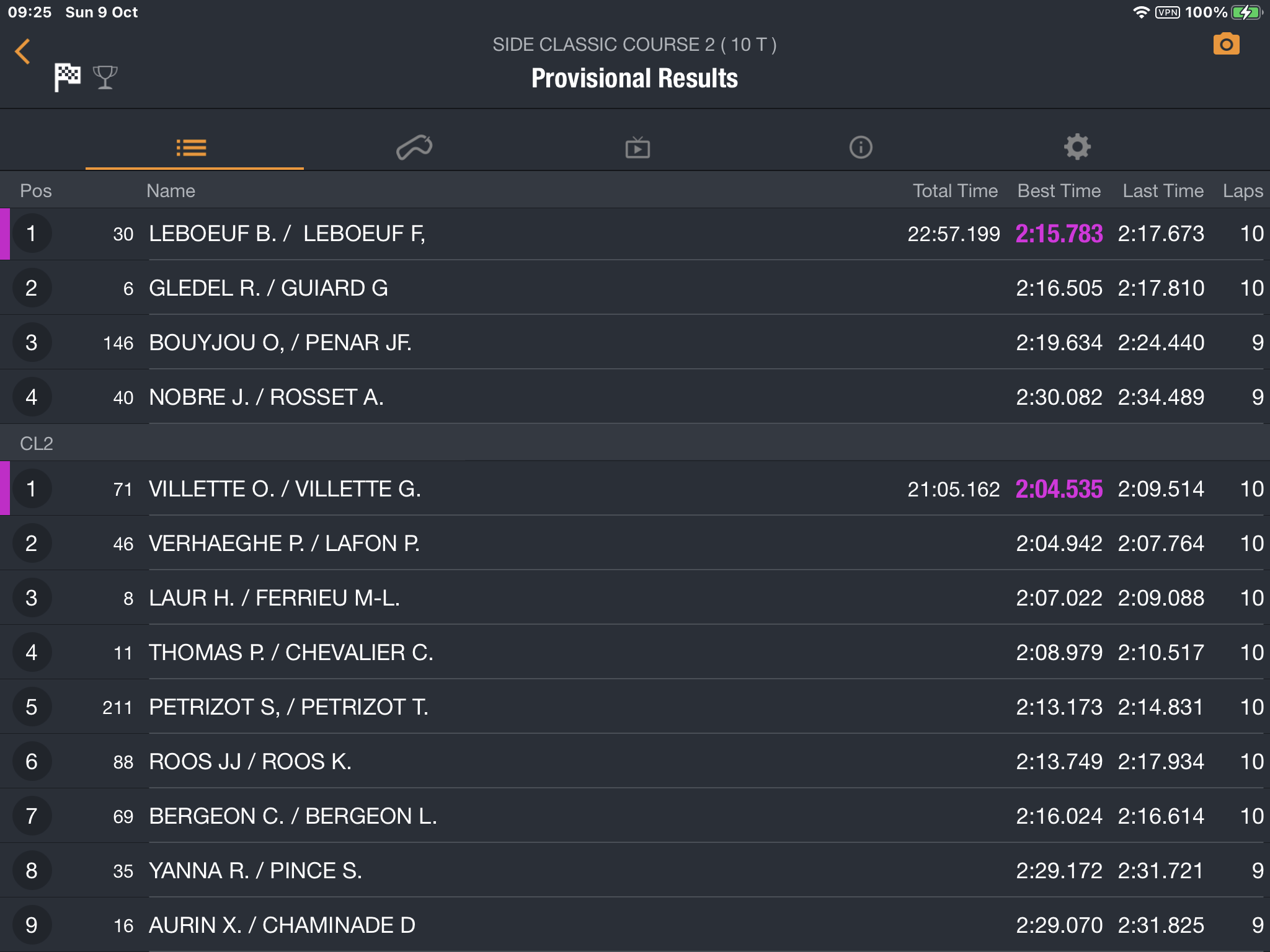The width and height of the screenshot is (1270, 952).
Task: Tap the orange back arrow
Action: coord(23,51)
